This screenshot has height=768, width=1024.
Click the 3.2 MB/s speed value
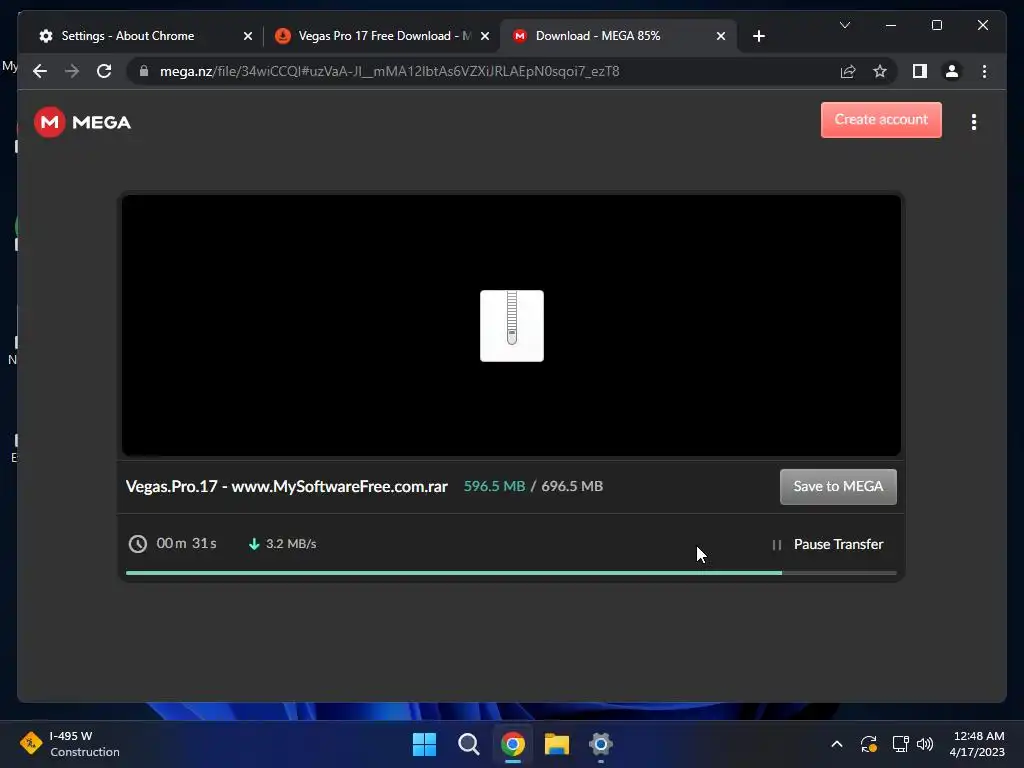click(x=291, y=543)
